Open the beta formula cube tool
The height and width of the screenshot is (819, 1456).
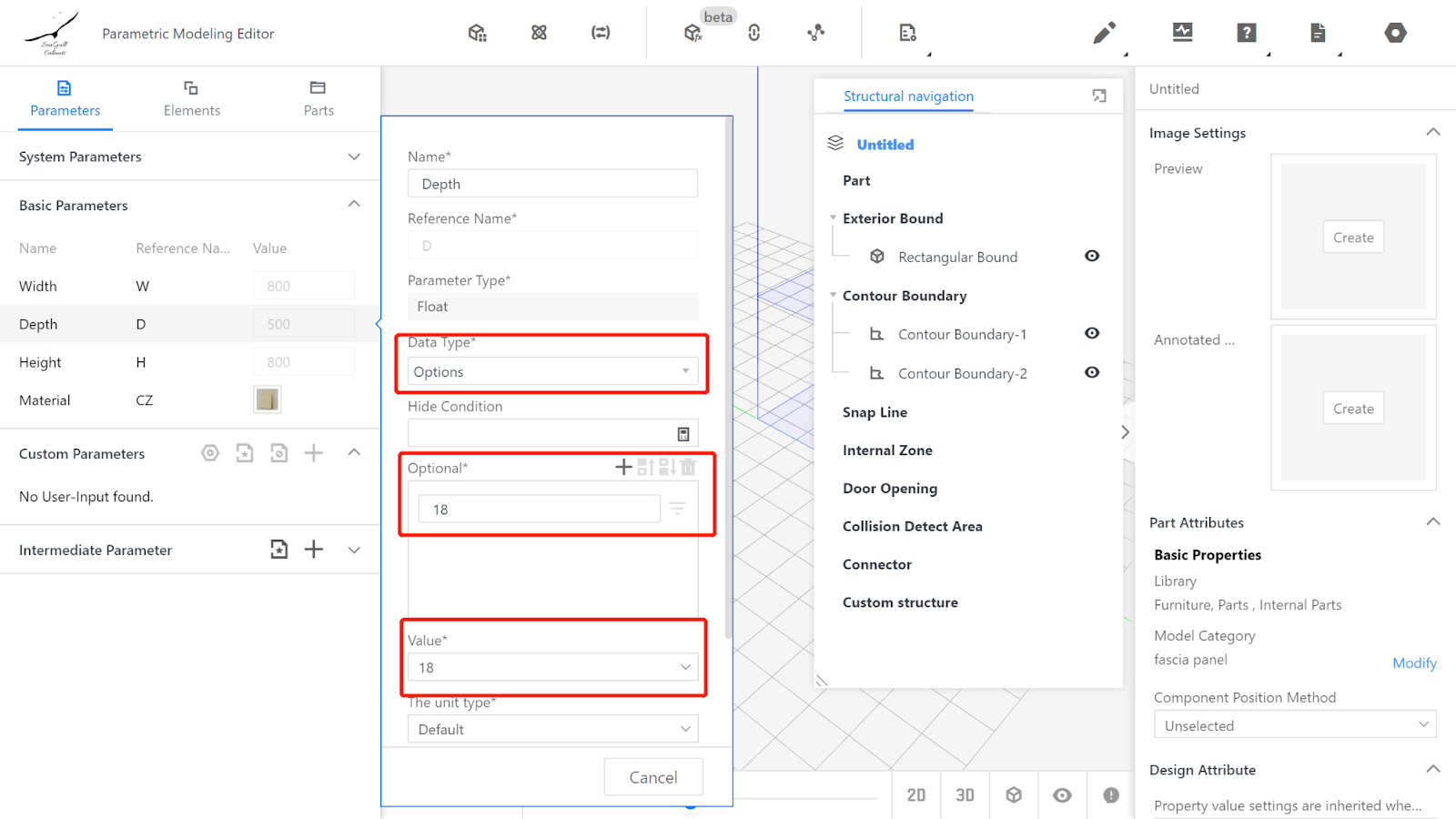click(x=693, y=33)
